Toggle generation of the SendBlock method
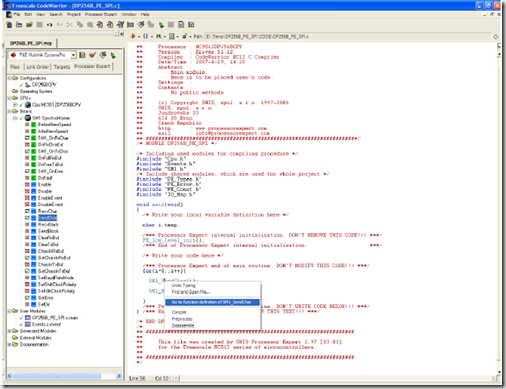Image resolution: width=506 pixels, height=389 pixels. coord(27,231)
